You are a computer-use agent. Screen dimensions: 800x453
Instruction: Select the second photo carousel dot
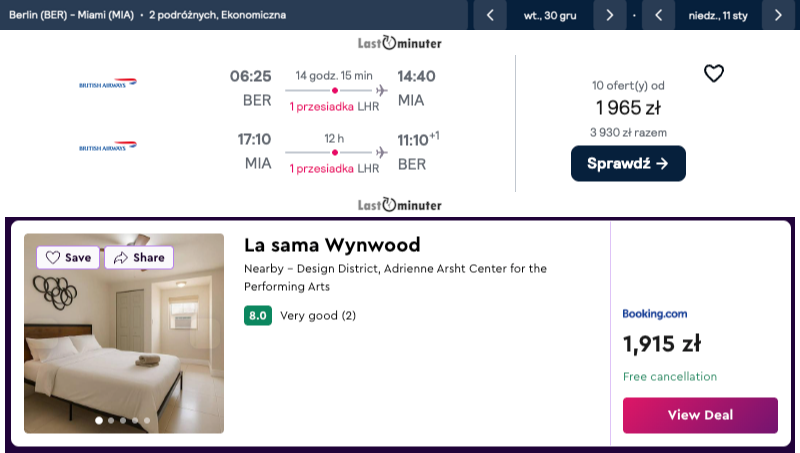point(111,420)
